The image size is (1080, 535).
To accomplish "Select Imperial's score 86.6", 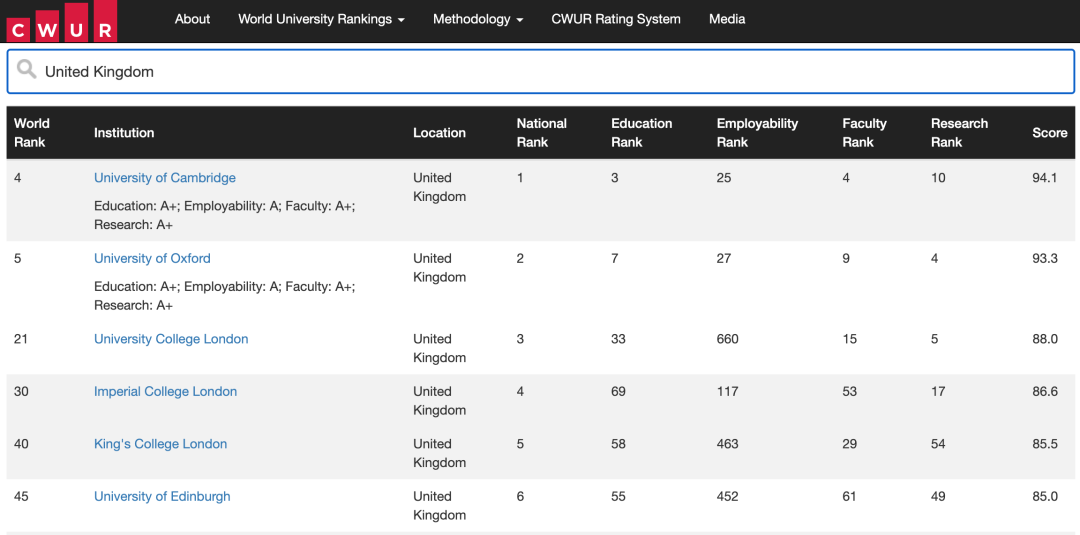I will [1045, 391].
